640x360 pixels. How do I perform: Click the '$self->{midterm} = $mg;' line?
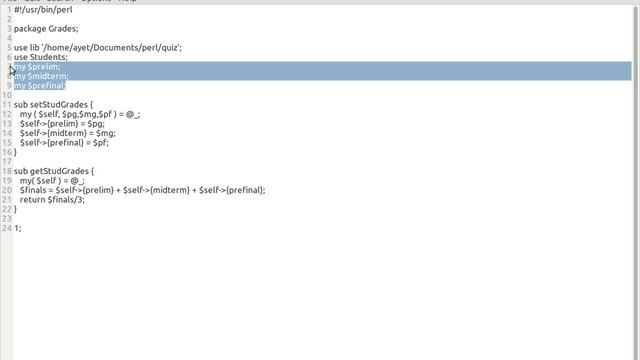point(68,133)
